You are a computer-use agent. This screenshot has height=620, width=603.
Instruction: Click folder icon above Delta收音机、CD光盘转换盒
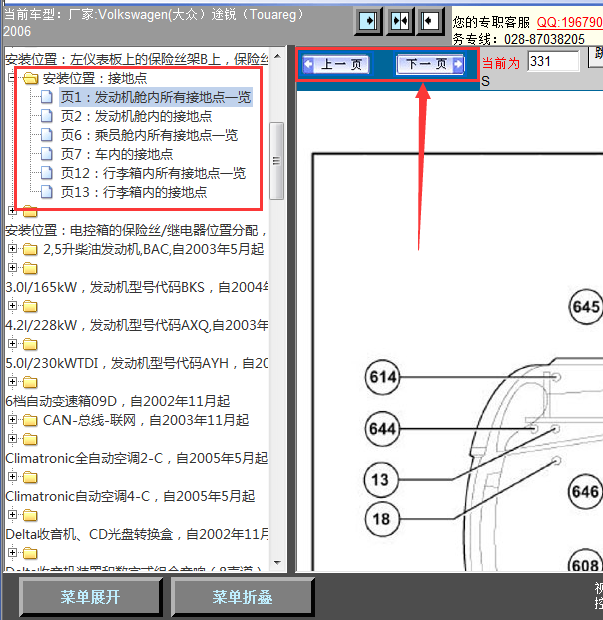tap(30, 515)
